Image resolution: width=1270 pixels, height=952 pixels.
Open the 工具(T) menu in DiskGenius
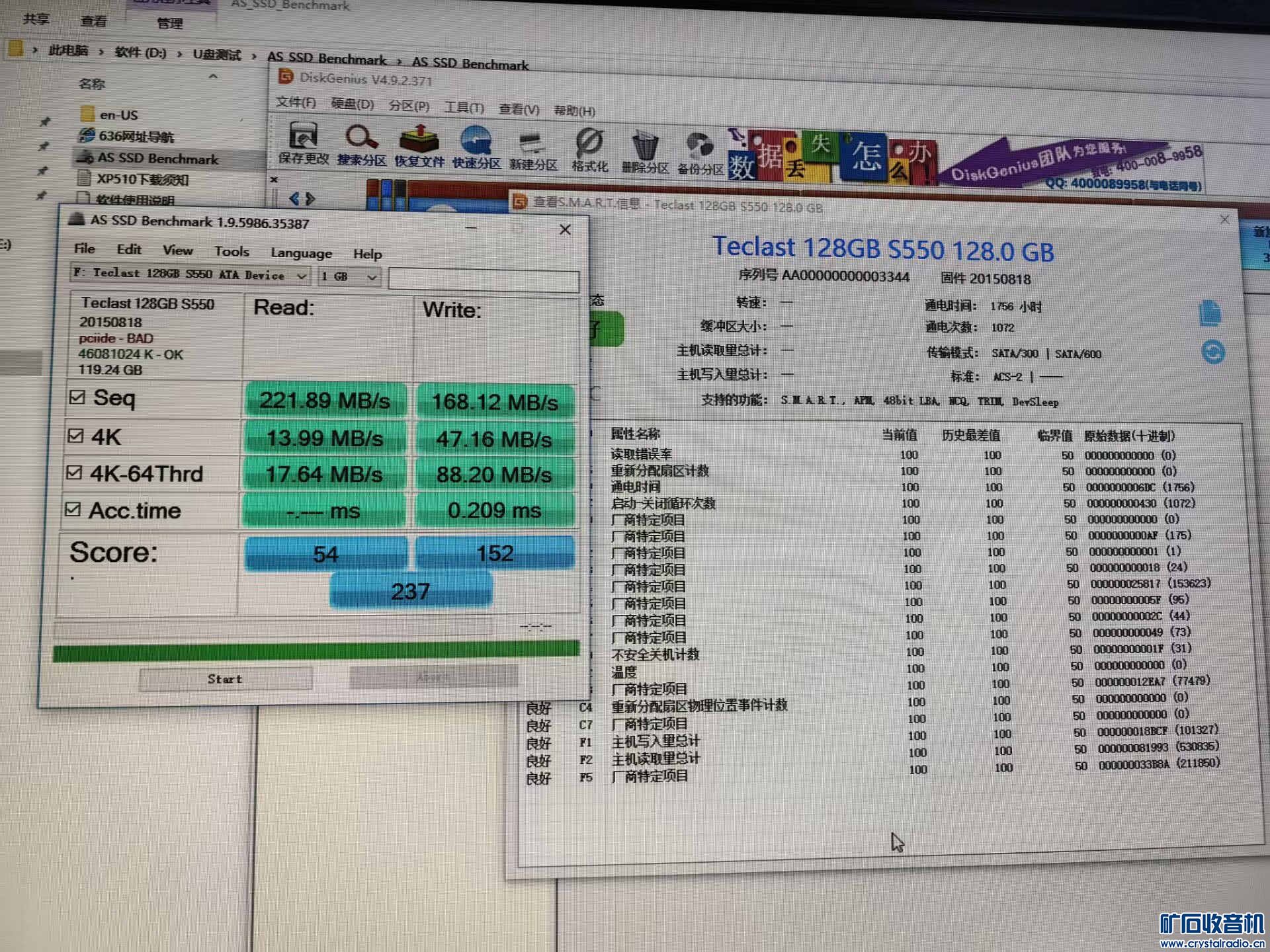tap(464, 107)
